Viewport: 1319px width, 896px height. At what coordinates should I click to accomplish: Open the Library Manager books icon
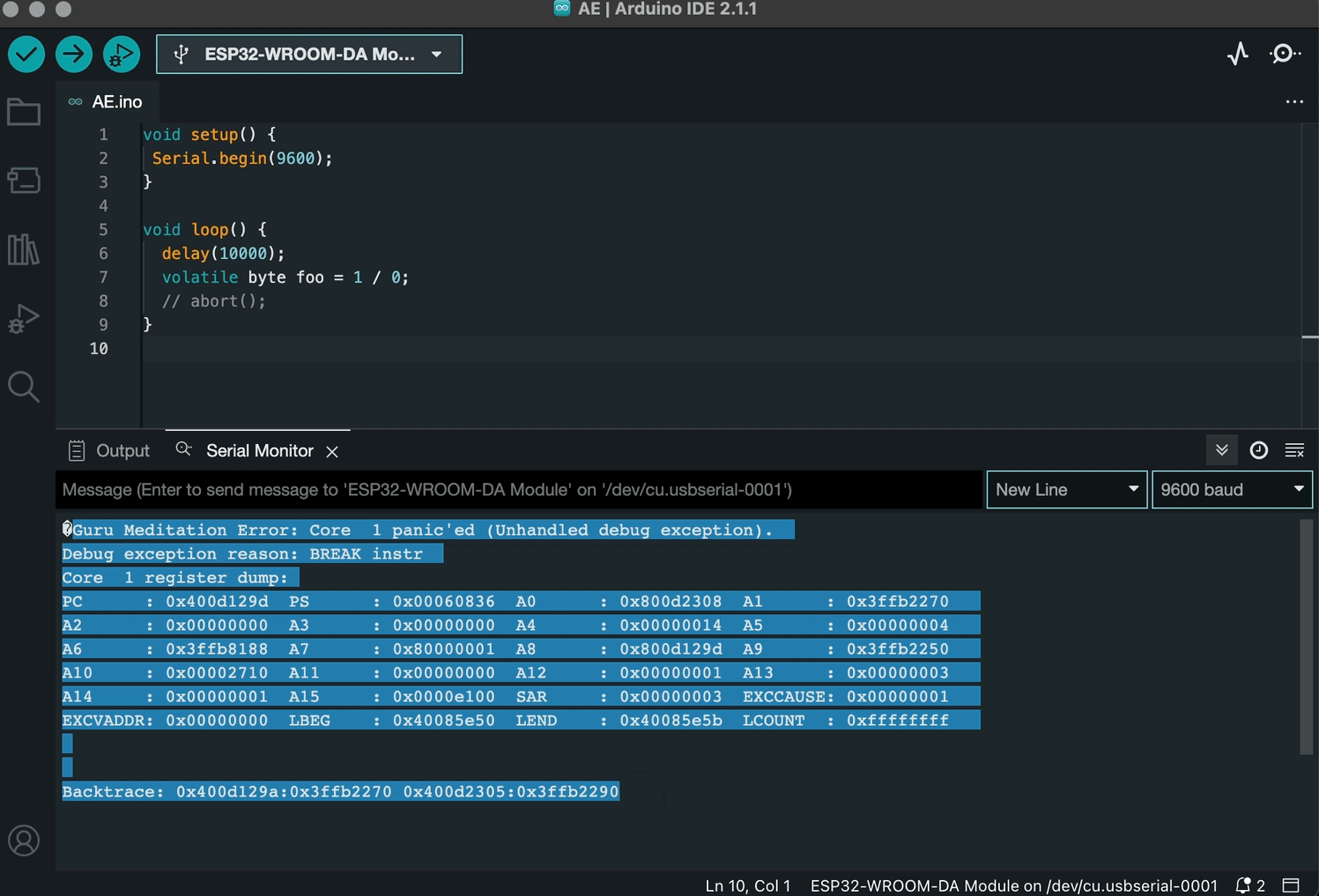(24, 249)
